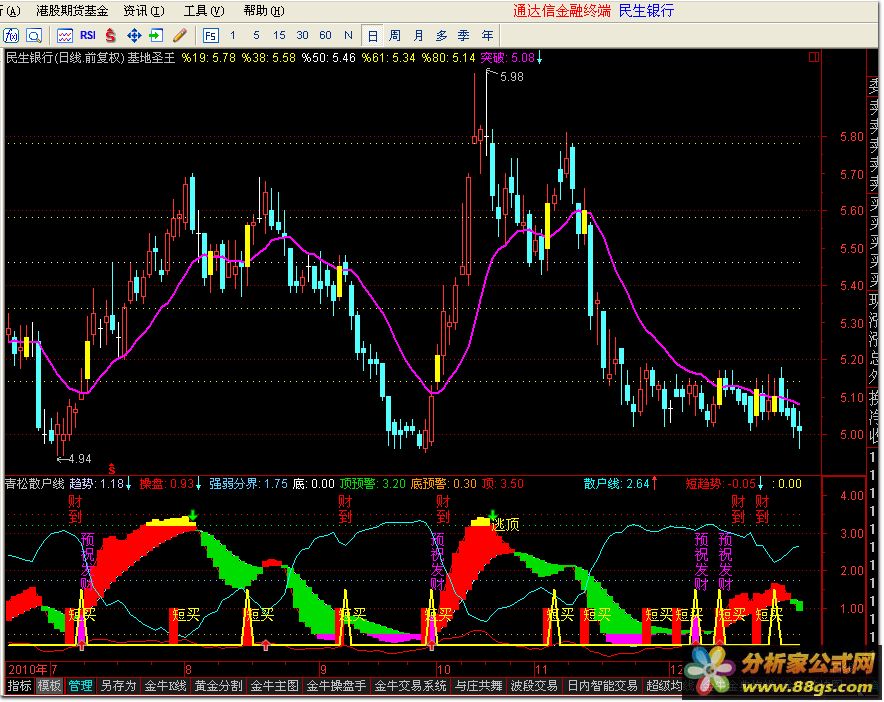Switch to 60-minute period
This screenshot has height=702, width=884.
325,36
